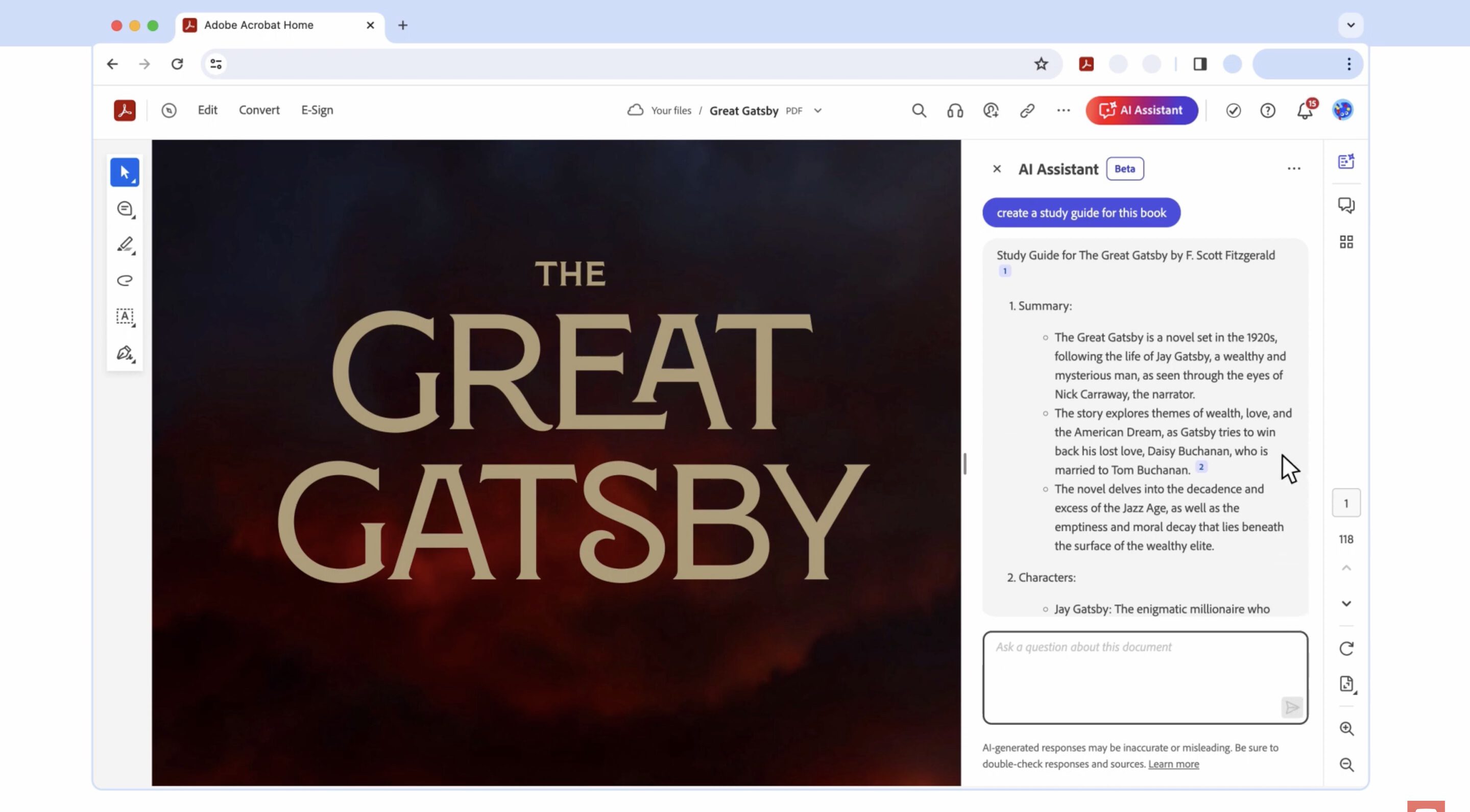Image resolution: width=1470 pixels, height=812 pixels.
Task: Select the arrow selection tool
Action: tap(125, 172)
